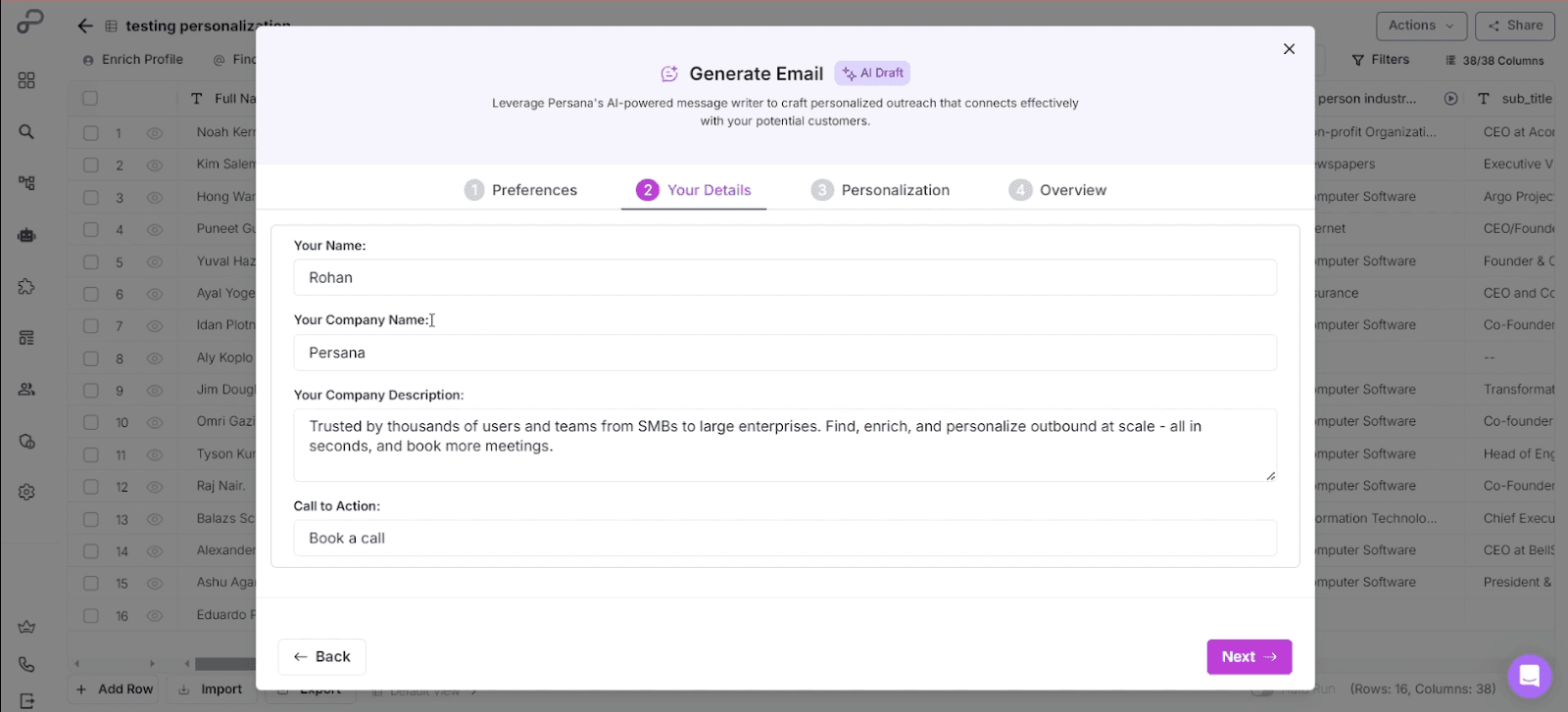Select the Your Details step
Image resolution: width=1568 pixels, height=712 pixels.
pos(694,190)
